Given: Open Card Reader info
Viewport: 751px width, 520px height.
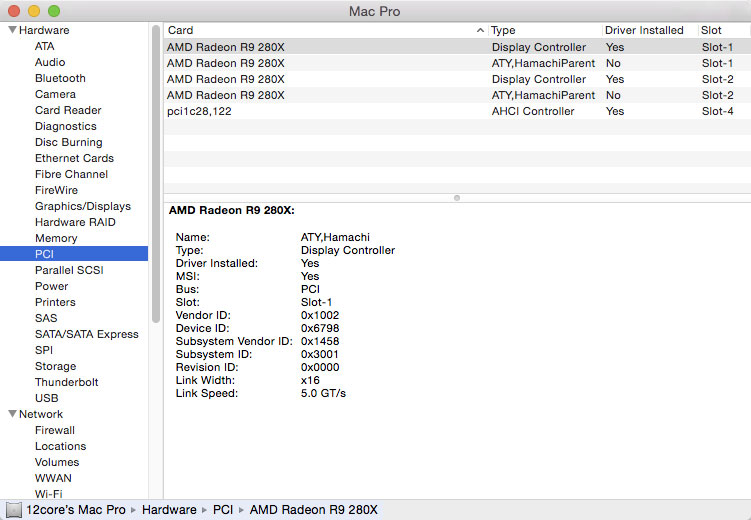Looking at the screenshot, I should point(68,110).
